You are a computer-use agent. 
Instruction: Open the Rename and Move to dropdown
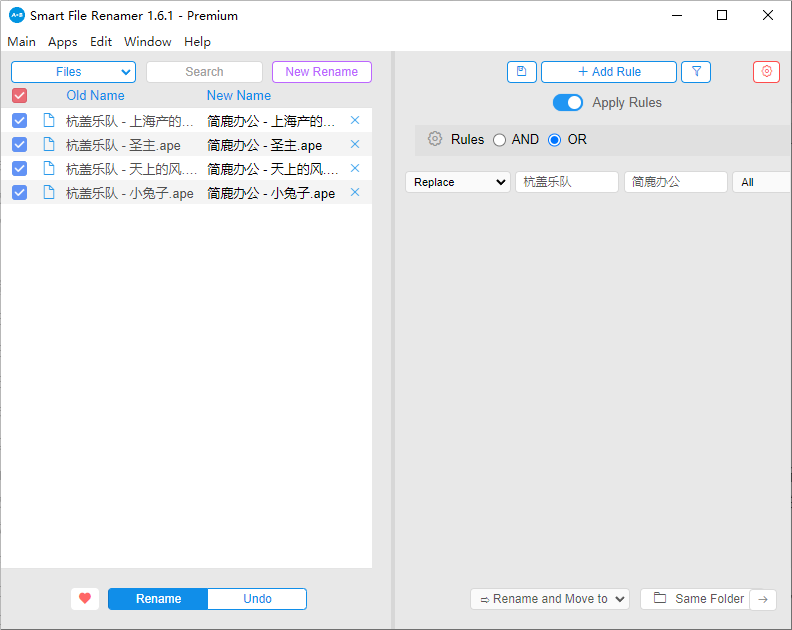pos(549,599)
